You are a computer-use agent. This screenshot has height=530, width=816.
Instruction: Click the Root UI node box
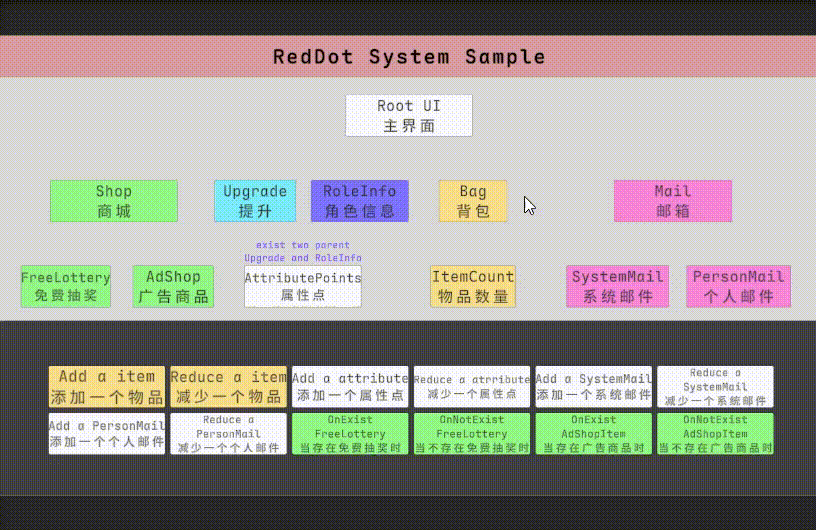tap(409, 116)
